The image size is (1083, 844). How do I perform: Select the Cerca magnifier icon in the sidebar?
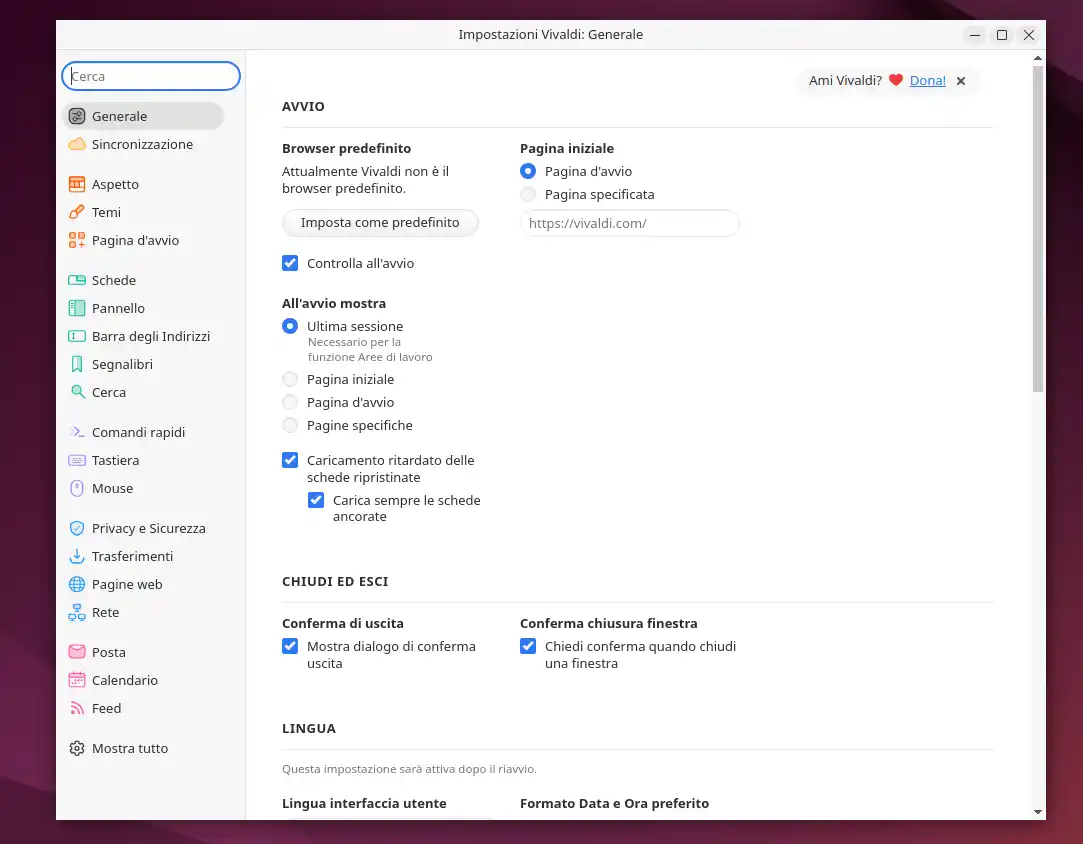tap(77, 392)
